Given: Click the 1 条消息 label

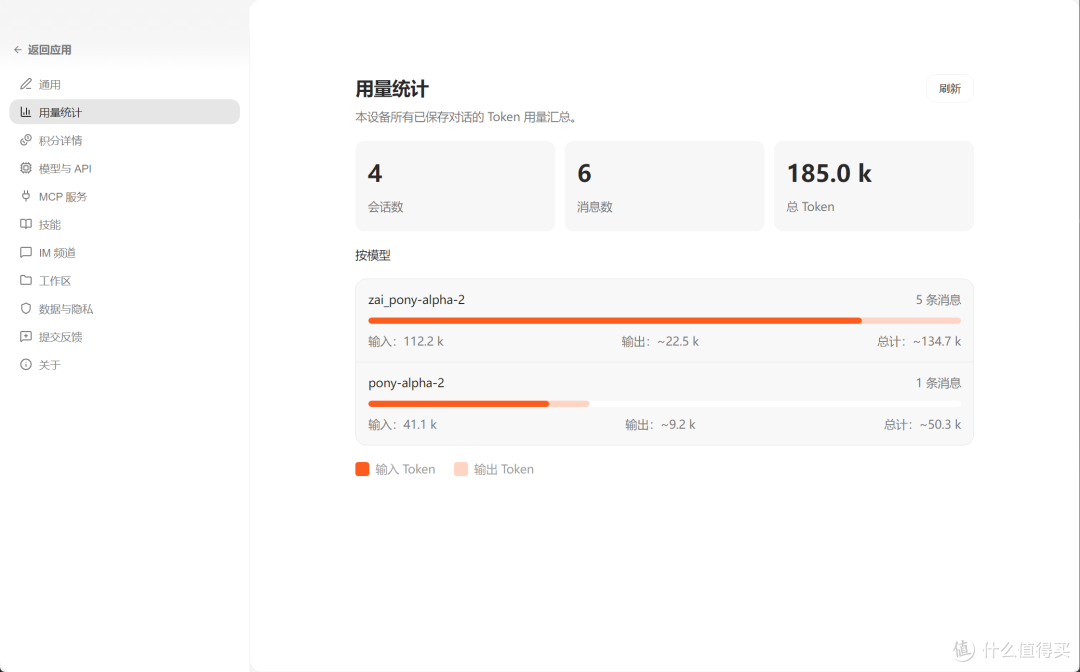Looking at the screenshot, I should 938,383.
